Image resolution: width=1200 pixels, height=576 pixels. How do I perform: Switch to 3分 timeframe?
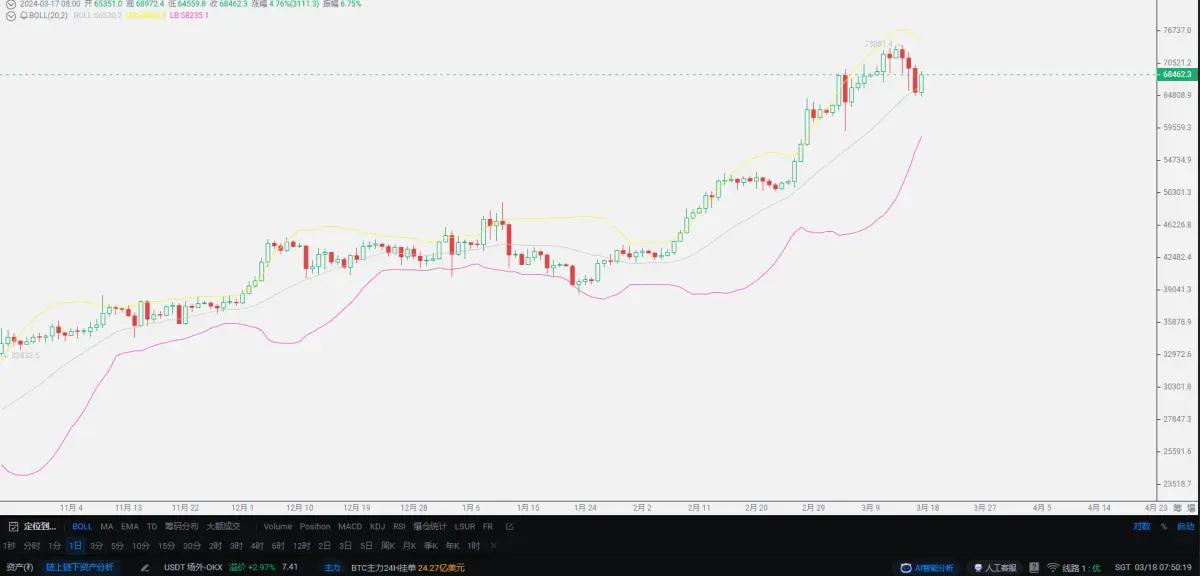(97, 546)
